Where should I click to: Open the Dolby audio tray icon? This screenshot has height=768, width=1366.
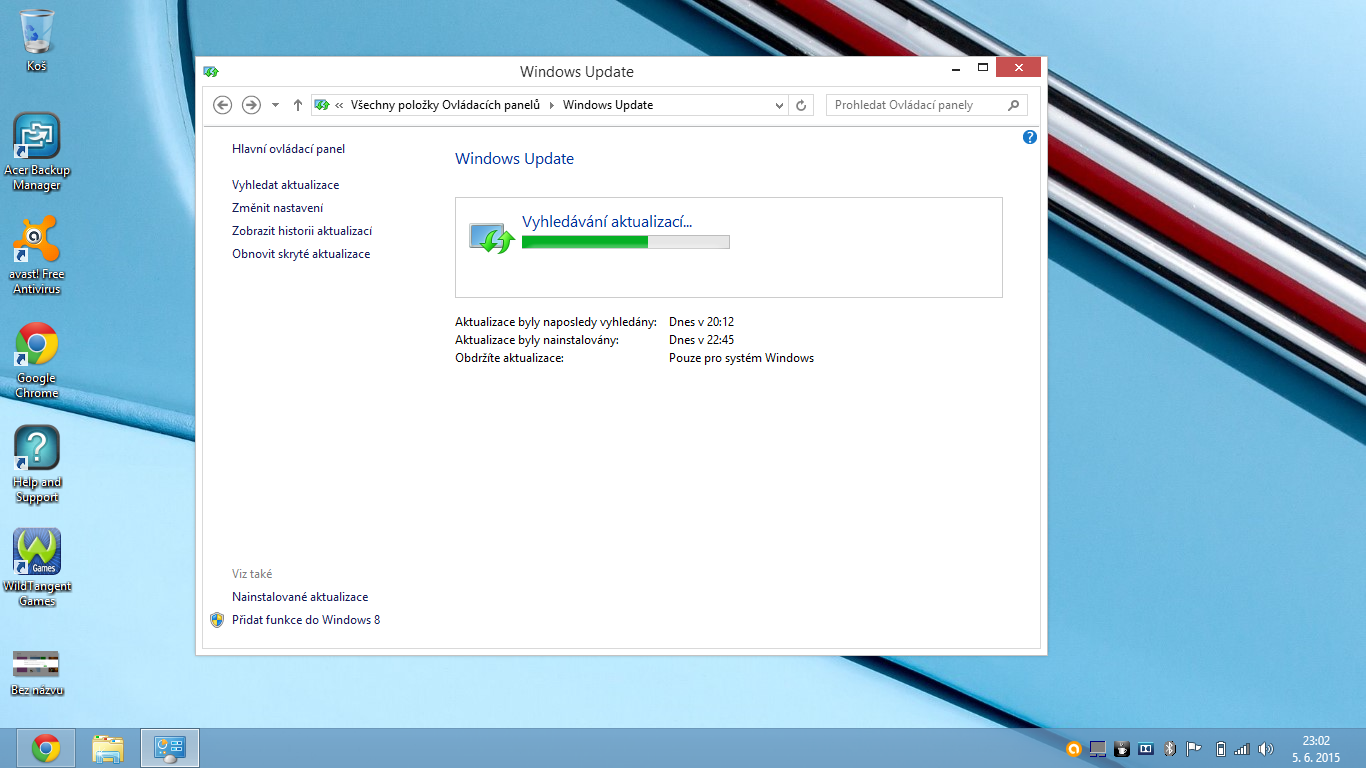tap(1146, 748)
